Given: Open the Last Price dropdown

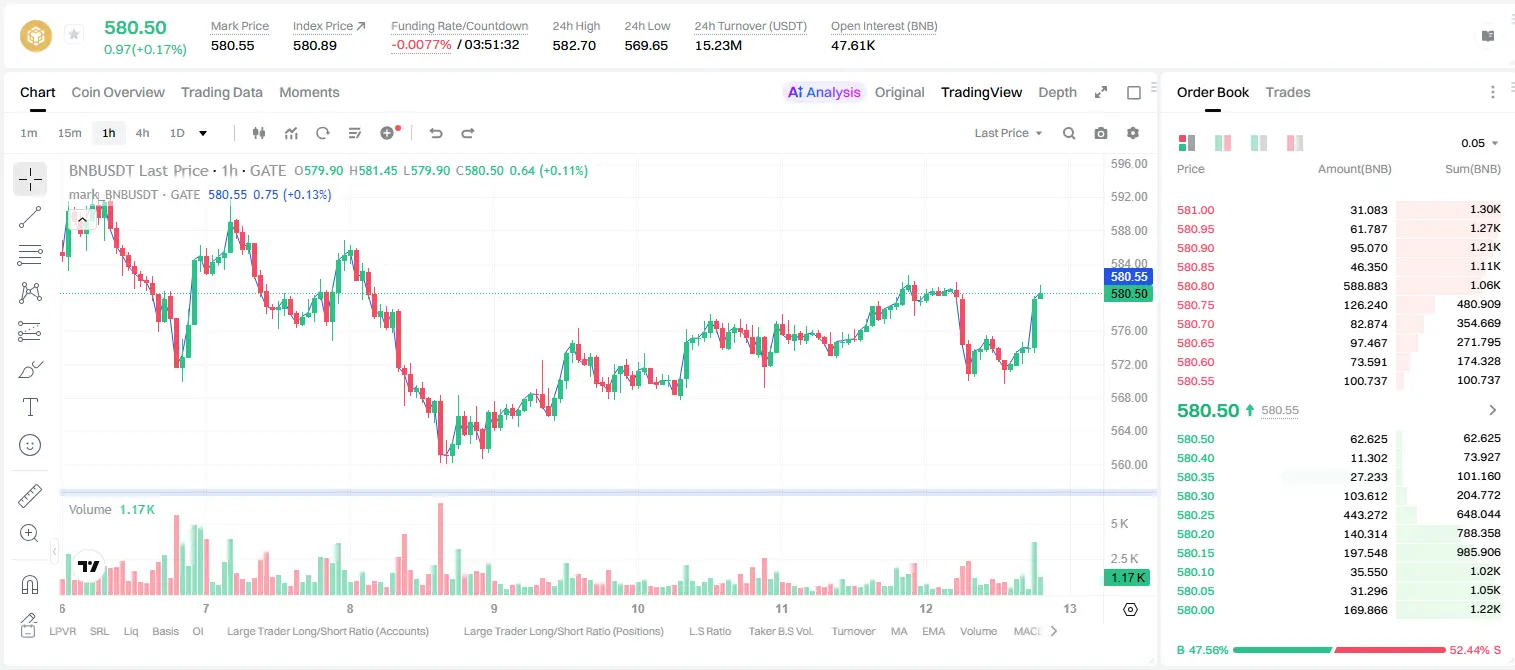Looking at the screenshot, I should (x=1008, y=133).
